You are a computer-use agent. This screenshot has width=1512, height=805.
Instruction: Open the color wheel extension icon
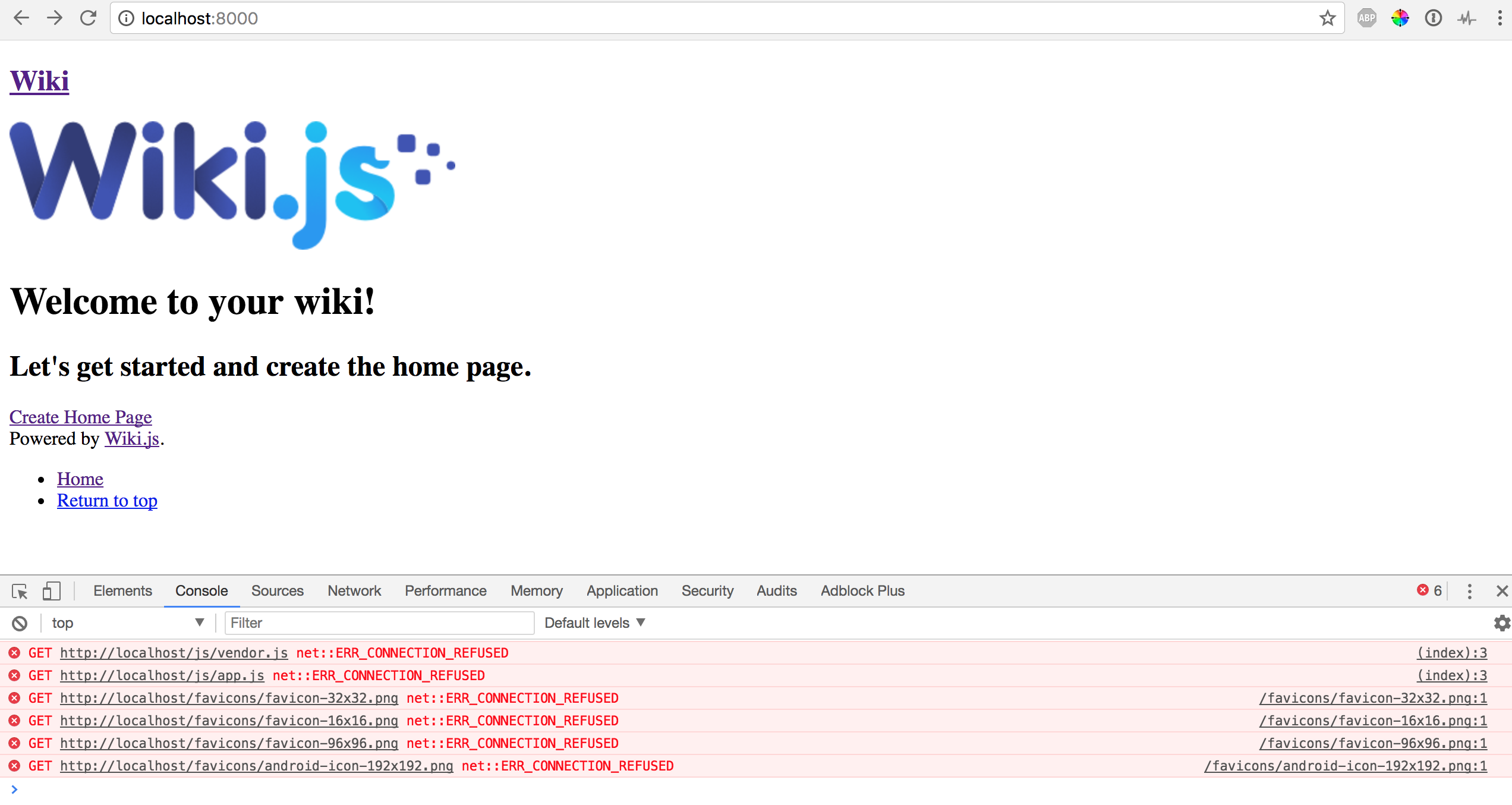pyautogui.click(x=1400, y=18)
